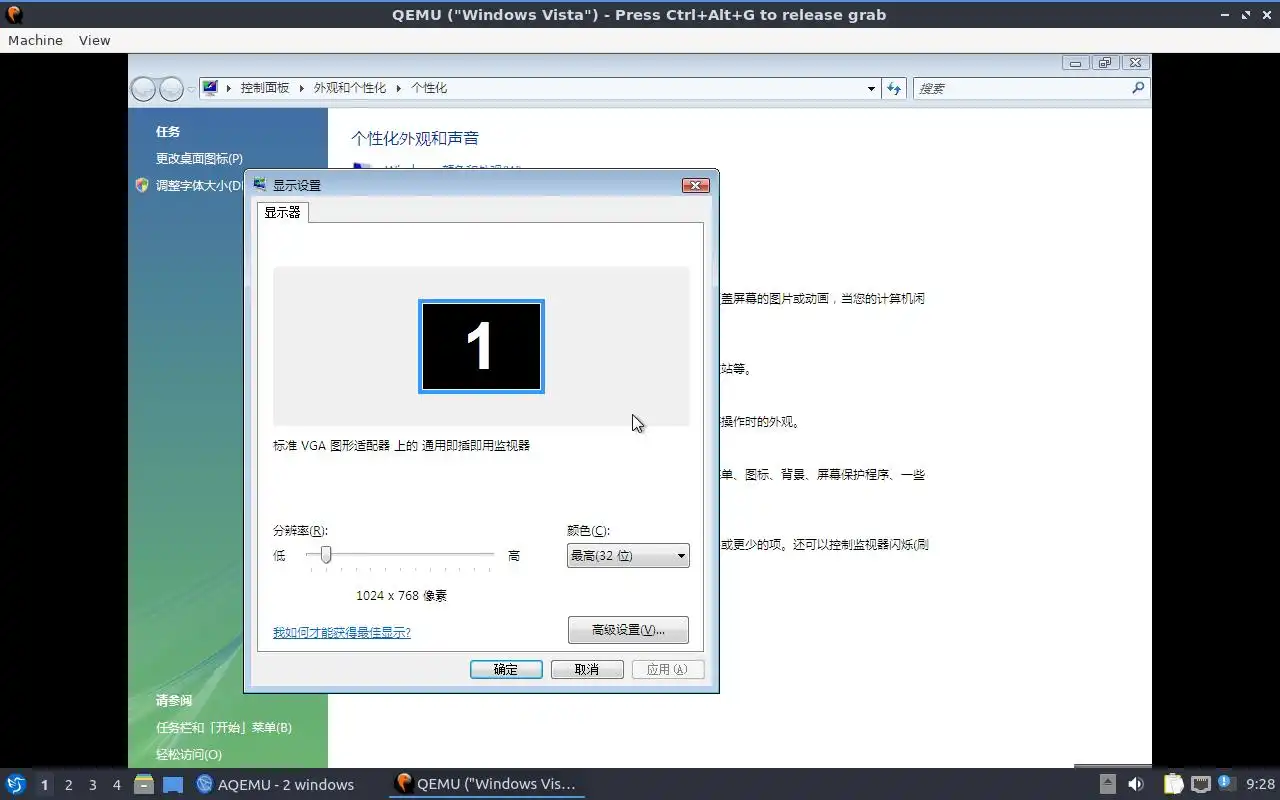Click the host start menu icon
This screenshot has width=1280, height=800.
[15, 784]
